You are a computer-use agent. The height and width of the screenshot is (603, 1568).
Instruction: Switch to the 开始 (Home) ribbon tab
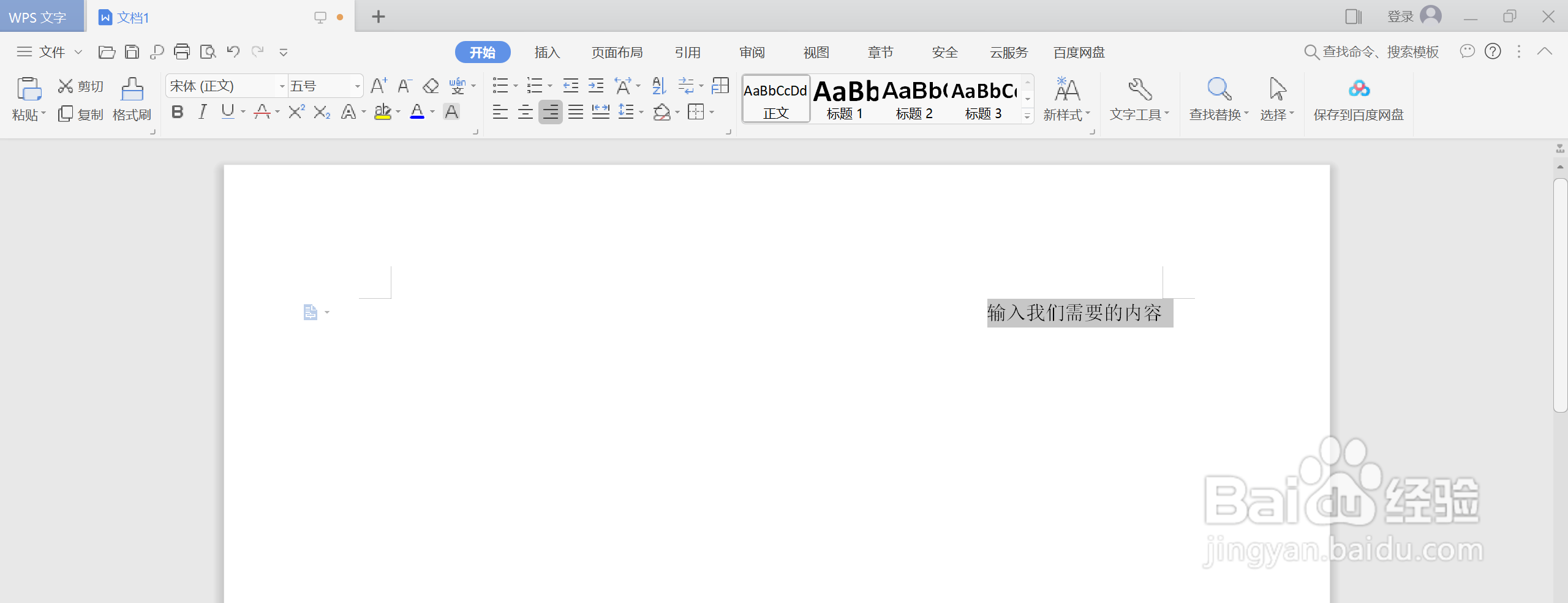pos(483,52)
